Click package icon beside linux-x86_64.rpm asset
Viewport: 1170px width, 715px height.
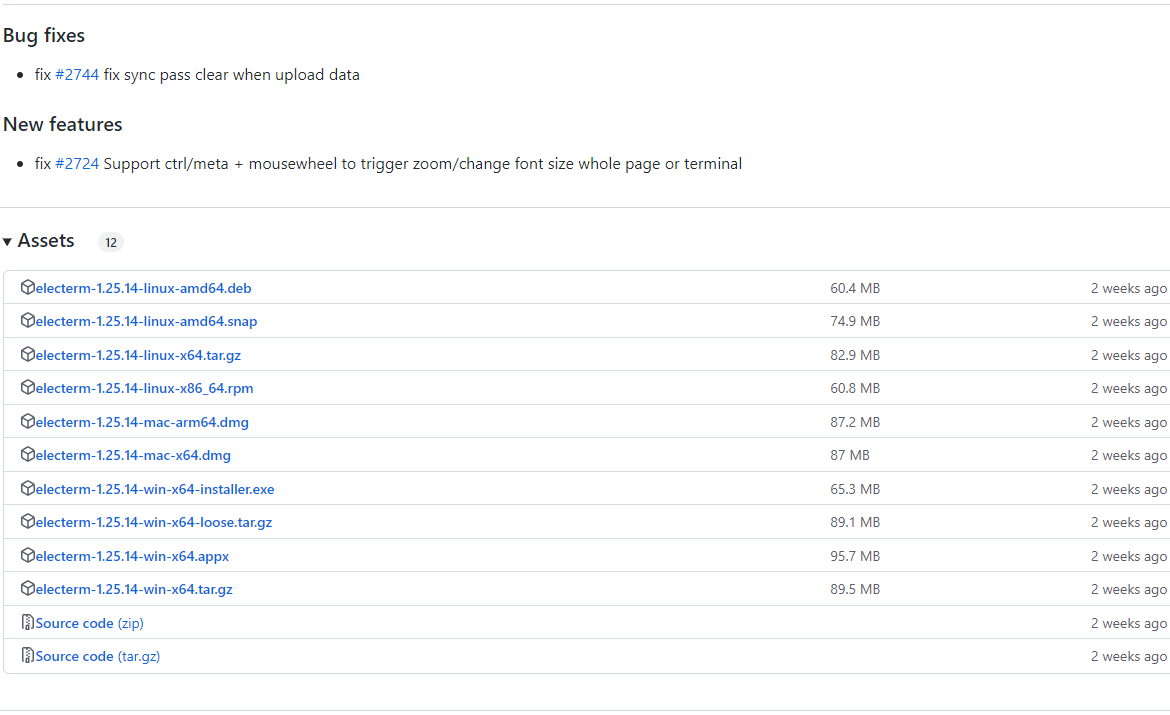pos(28,387)
